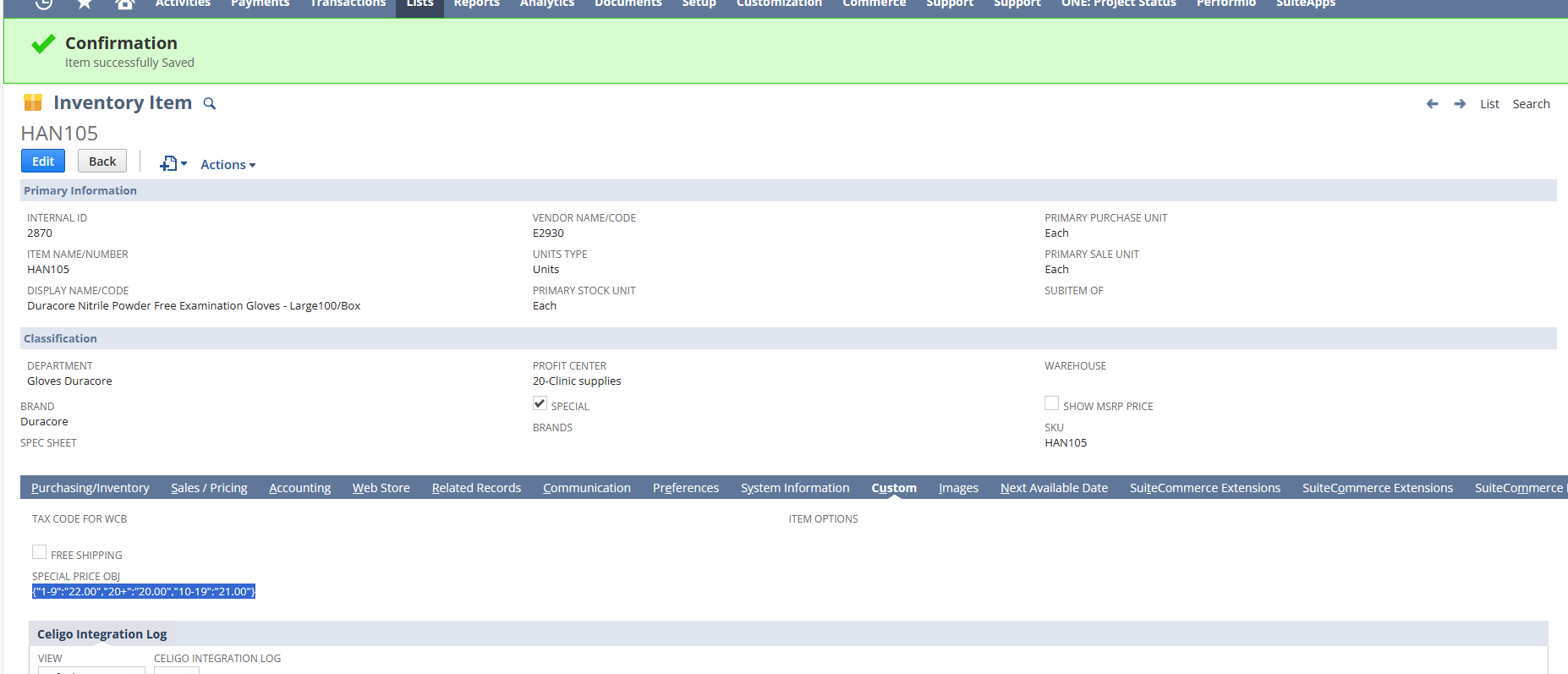Go to next record with right arrow

(1460, 104)
